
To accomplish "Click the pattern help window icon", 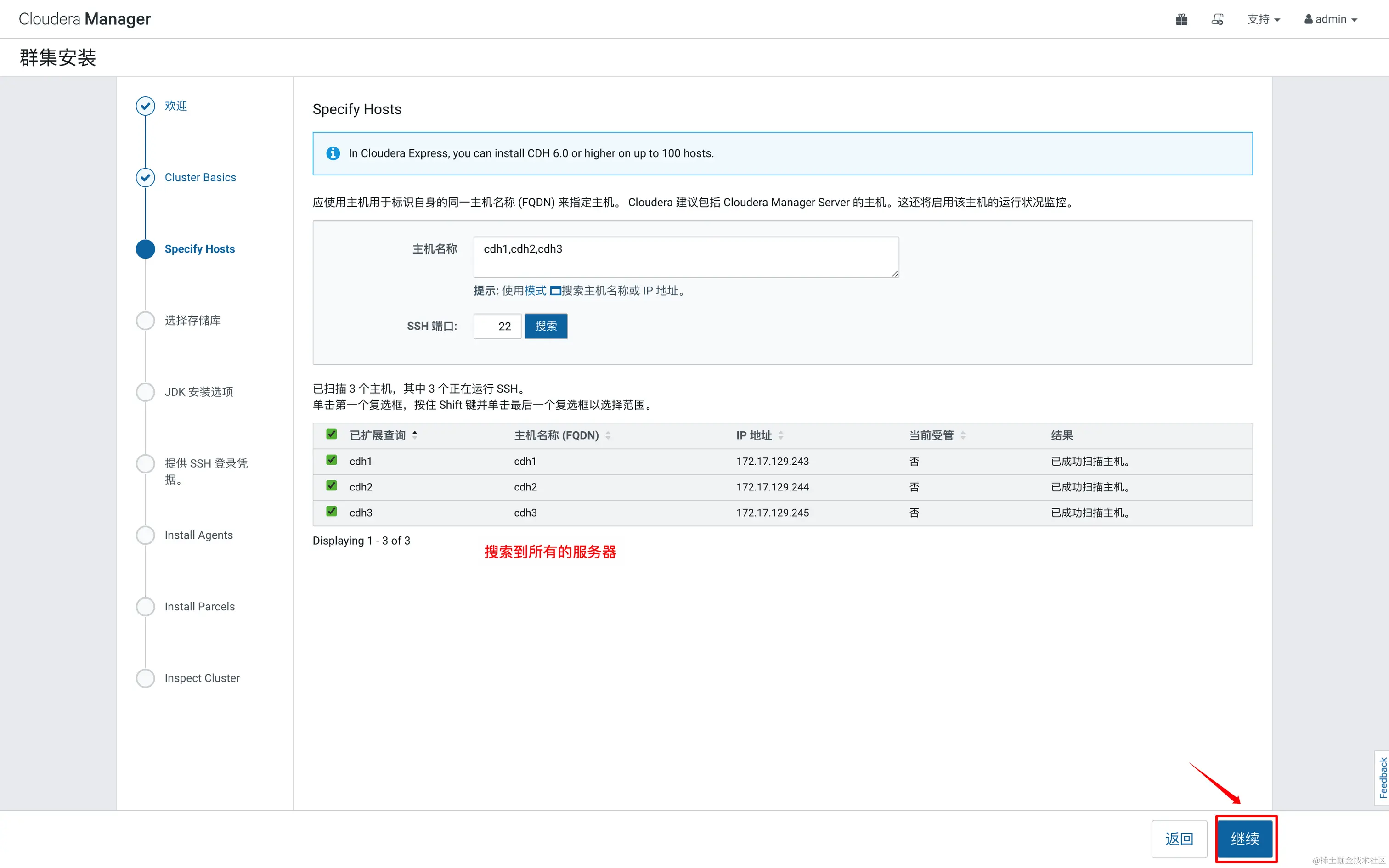I will click(555, 291).
